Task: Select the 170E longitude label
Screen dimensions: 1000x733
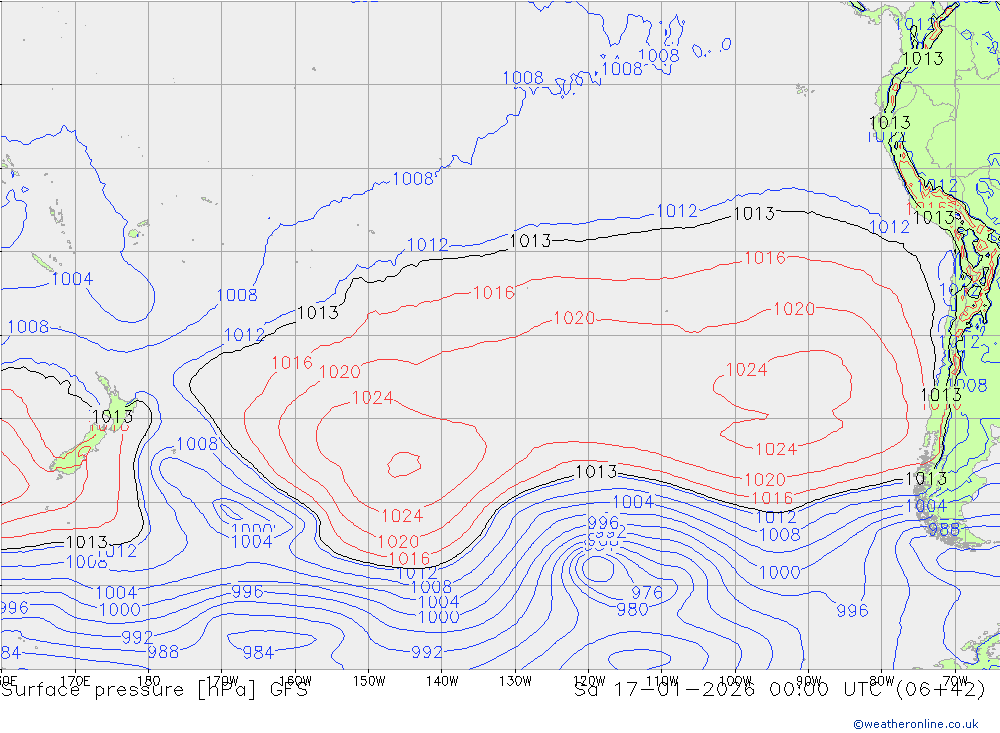Action: [x=75, y=681]
